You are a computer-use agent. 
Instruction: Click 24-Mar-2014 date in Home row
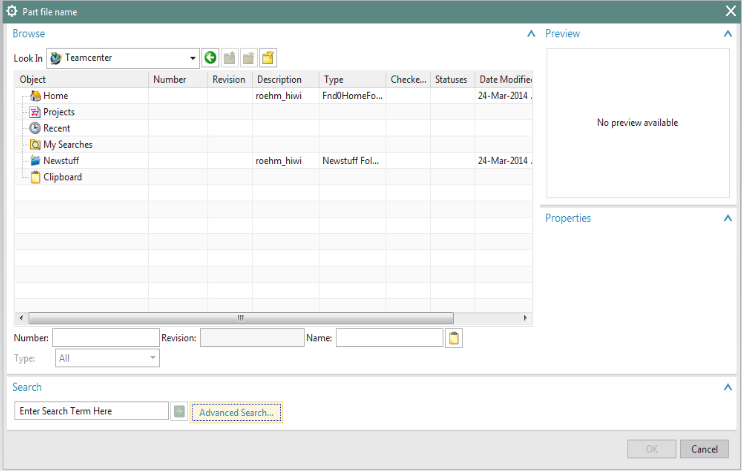tap(504, 96)
